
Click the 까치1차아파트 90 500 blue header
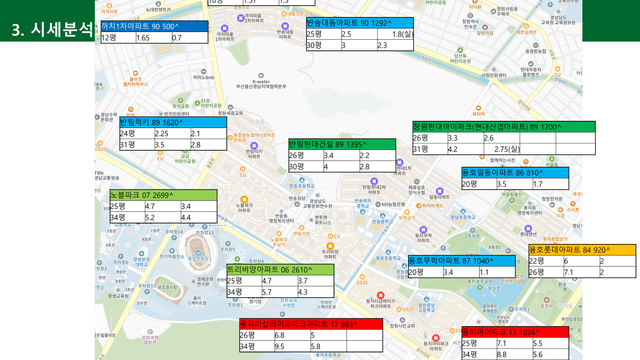(x=154, y=26)
